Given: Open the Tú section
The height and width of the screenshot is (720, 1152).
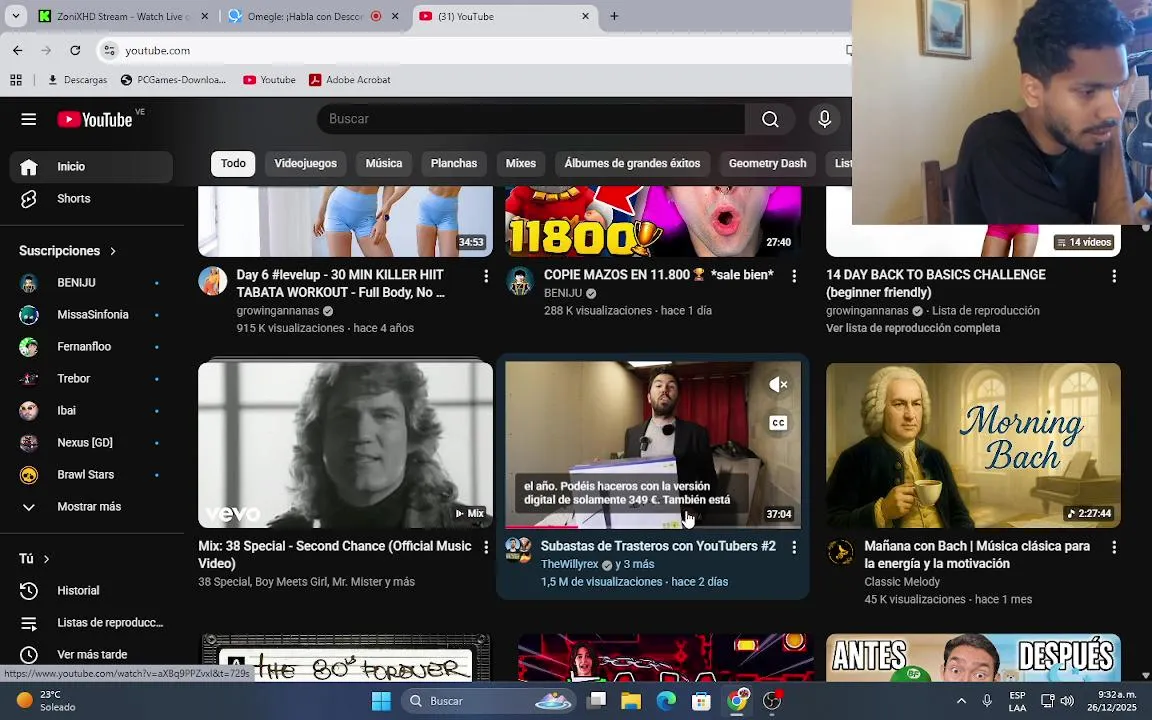Looking at the screenshot, I should (35, 559).
